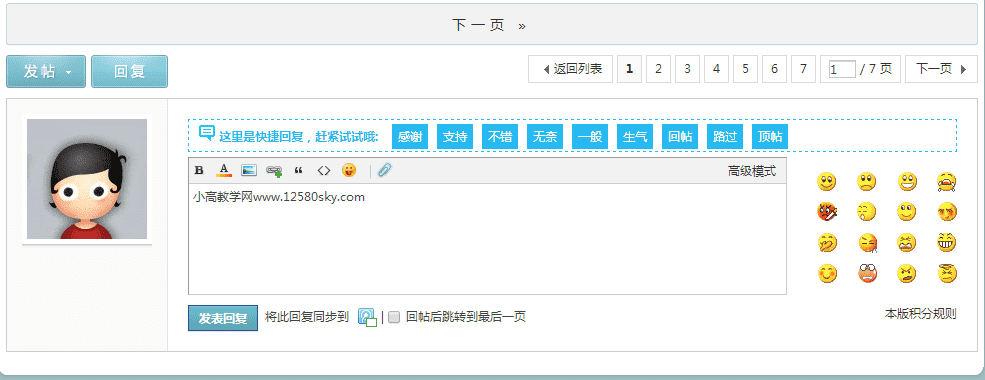The width and height of the screenshot is (985, 380).
Task: Switch to 高级模式 editor
Action: (x=752, y=171)
